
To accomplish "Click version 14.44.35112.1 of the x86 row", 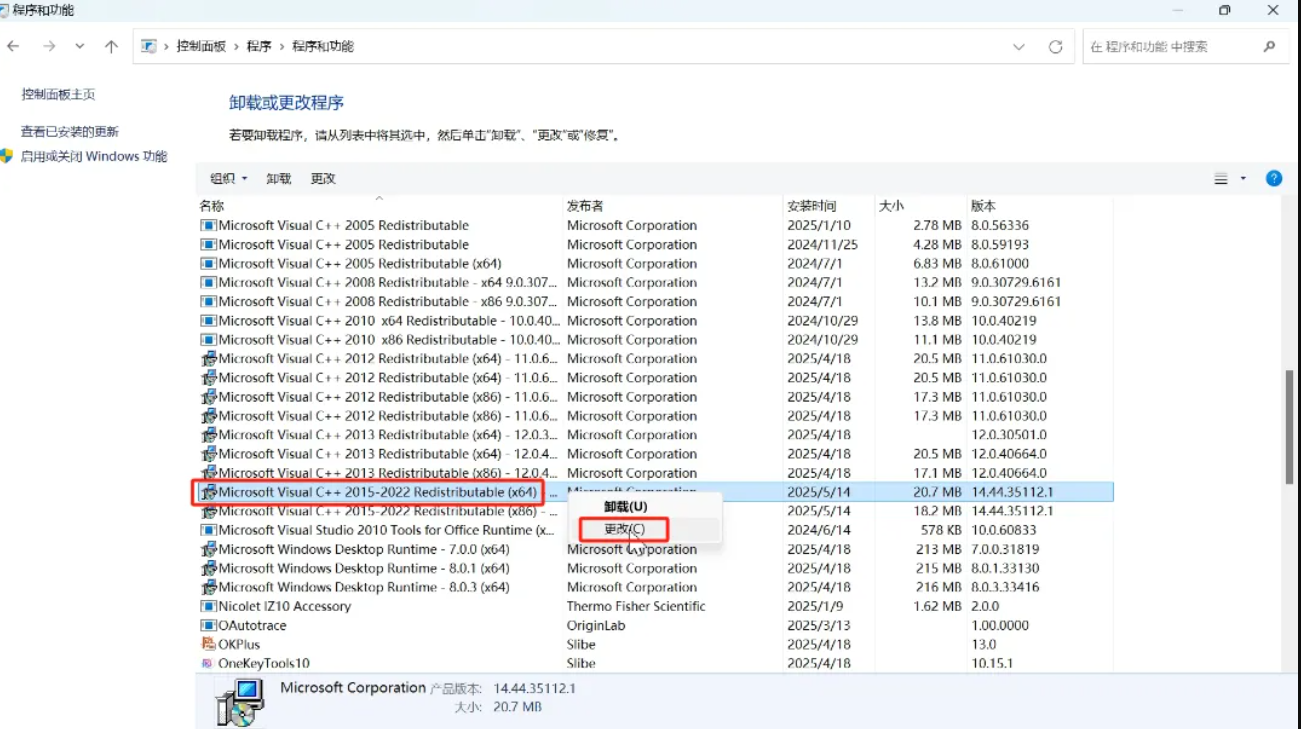I will coord(1012,511).
